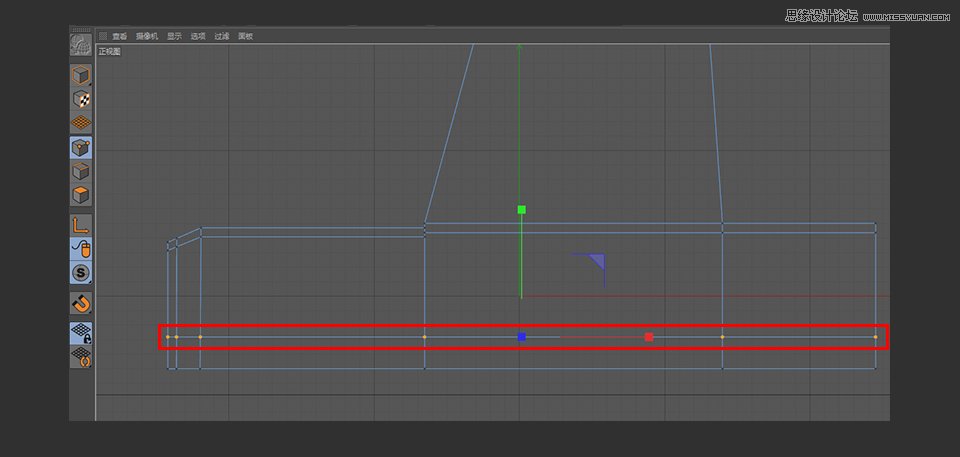Click viewport menu grip square icon

(x=103, y=36)
